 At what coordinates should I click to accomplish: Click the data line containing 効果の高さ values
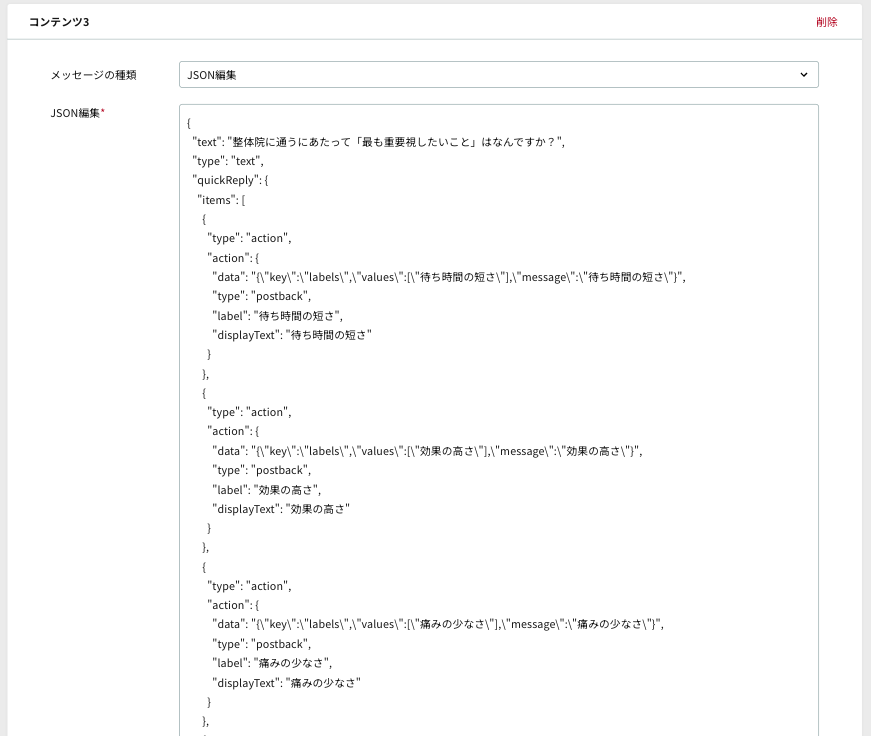pos(427,451)
